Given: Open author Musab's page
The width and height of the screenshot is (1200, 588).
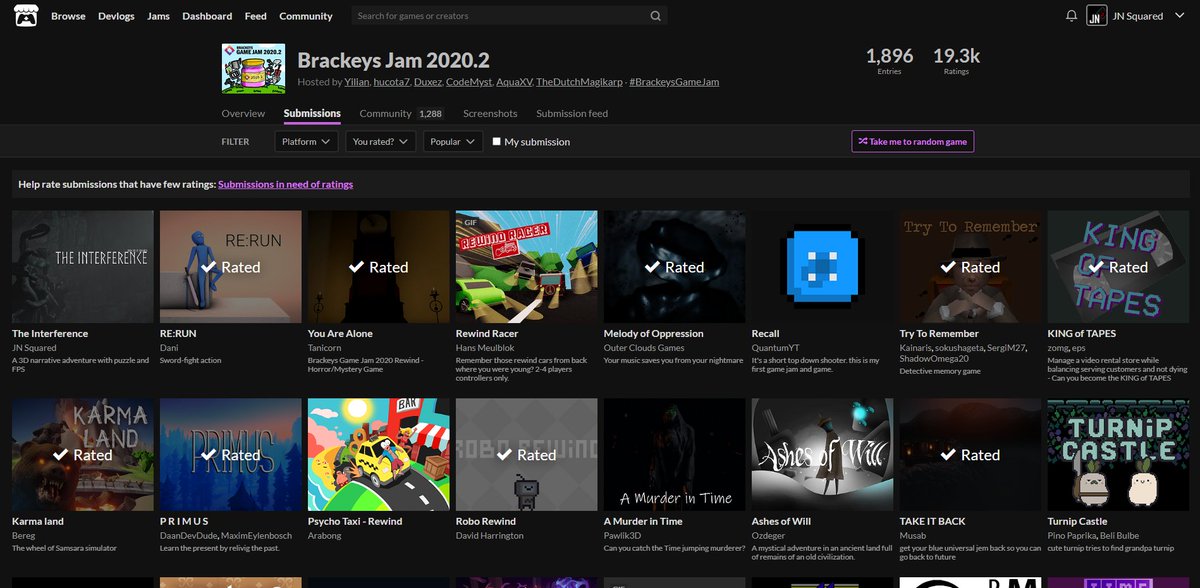Looking at the screenshot, I should 914,536.
